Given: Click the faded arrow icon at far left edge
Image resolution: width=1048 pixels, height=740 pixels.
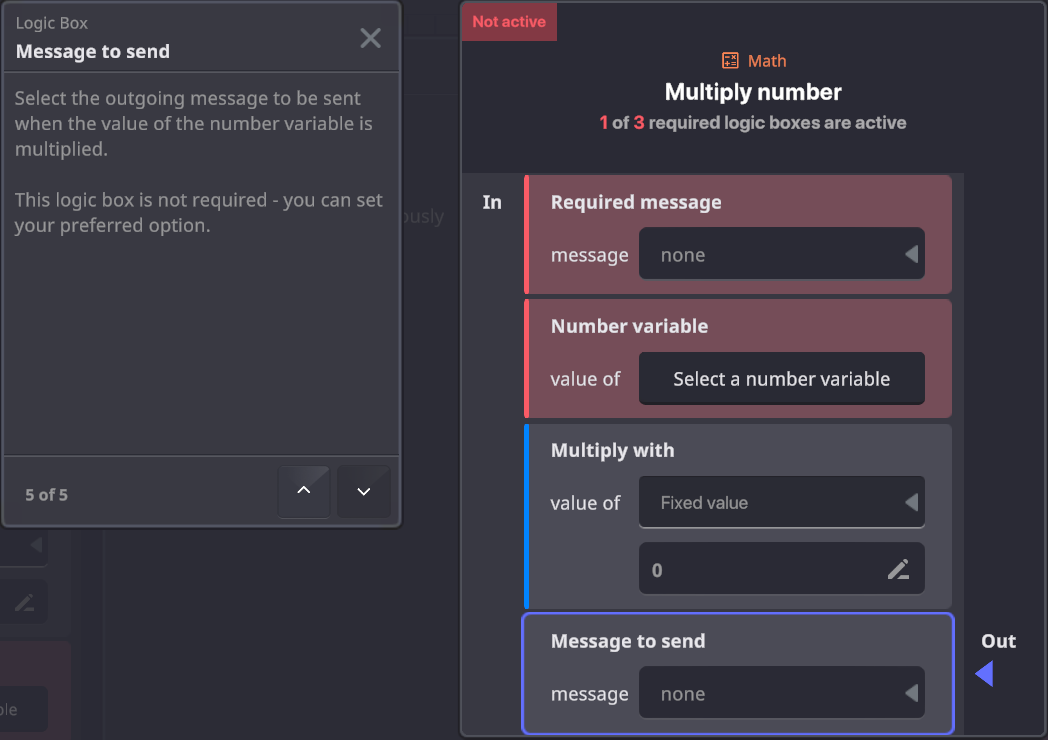Looking at the screenshot, I should pos(35,545).
